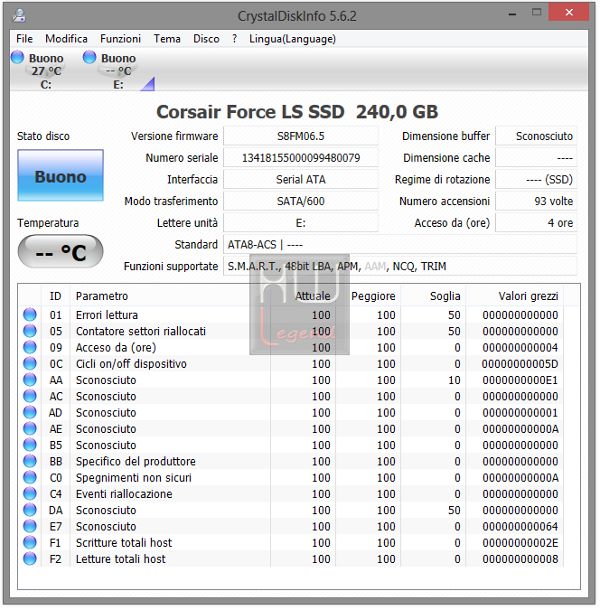
Task: Click the status orb for ID 0C row
Action: [x=30, y=364]
